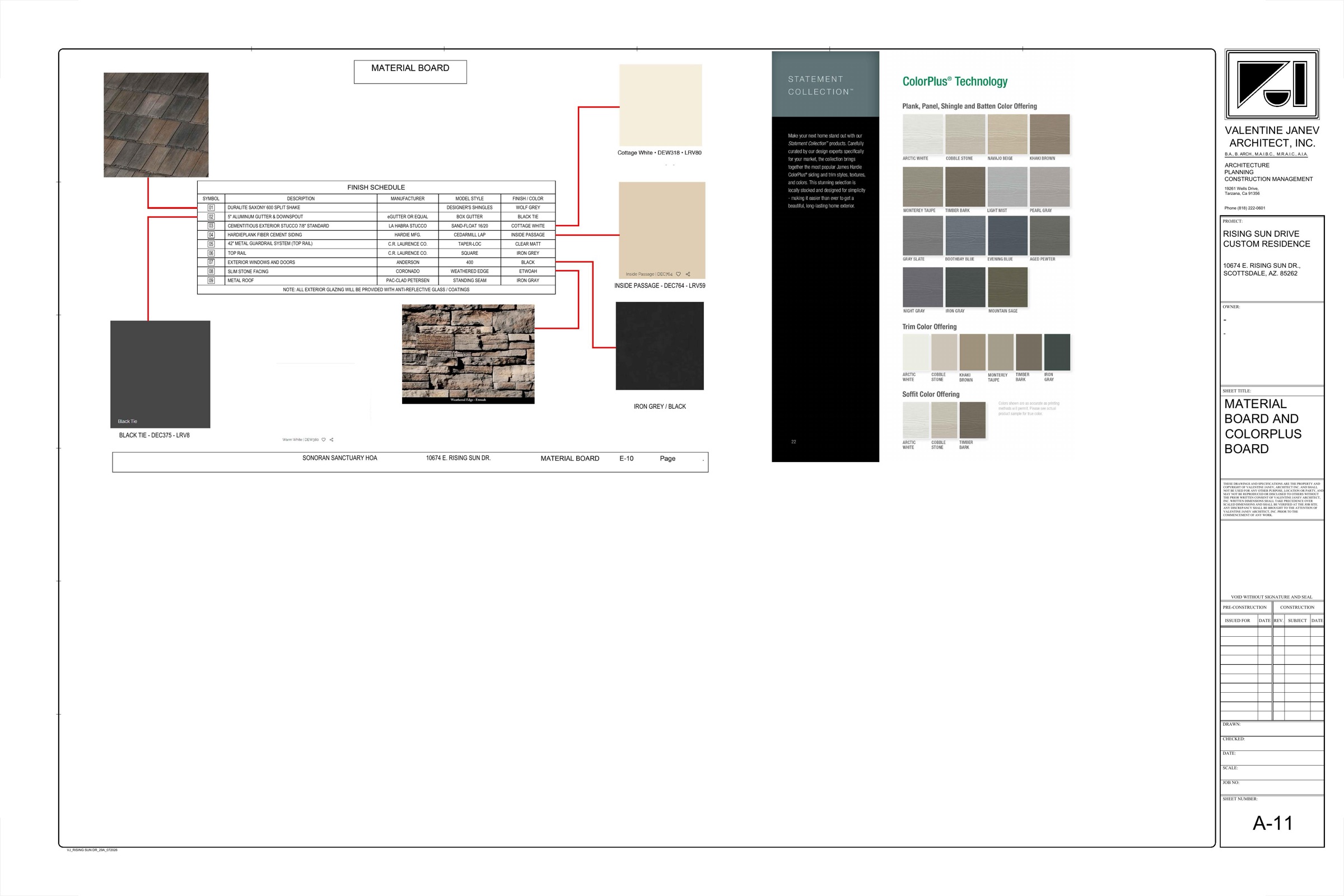Select the 'PAC-CLAD PETERSEN' manufacturer cell
Viewport: 1344px width, 896px height.
(408, 281)
